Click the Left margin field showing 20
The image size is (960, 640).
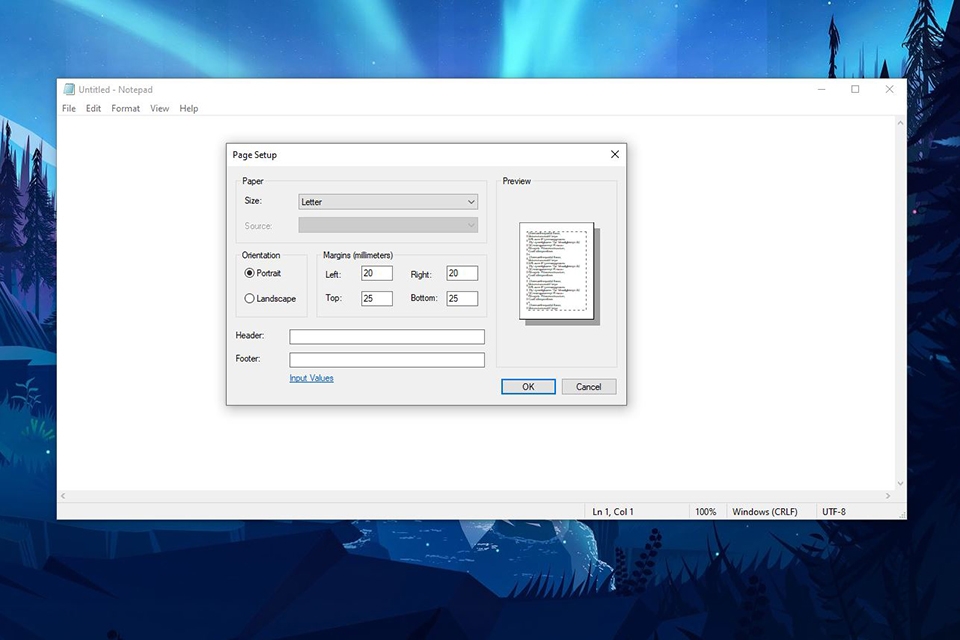pyautogui.click(x=376, y=272)
